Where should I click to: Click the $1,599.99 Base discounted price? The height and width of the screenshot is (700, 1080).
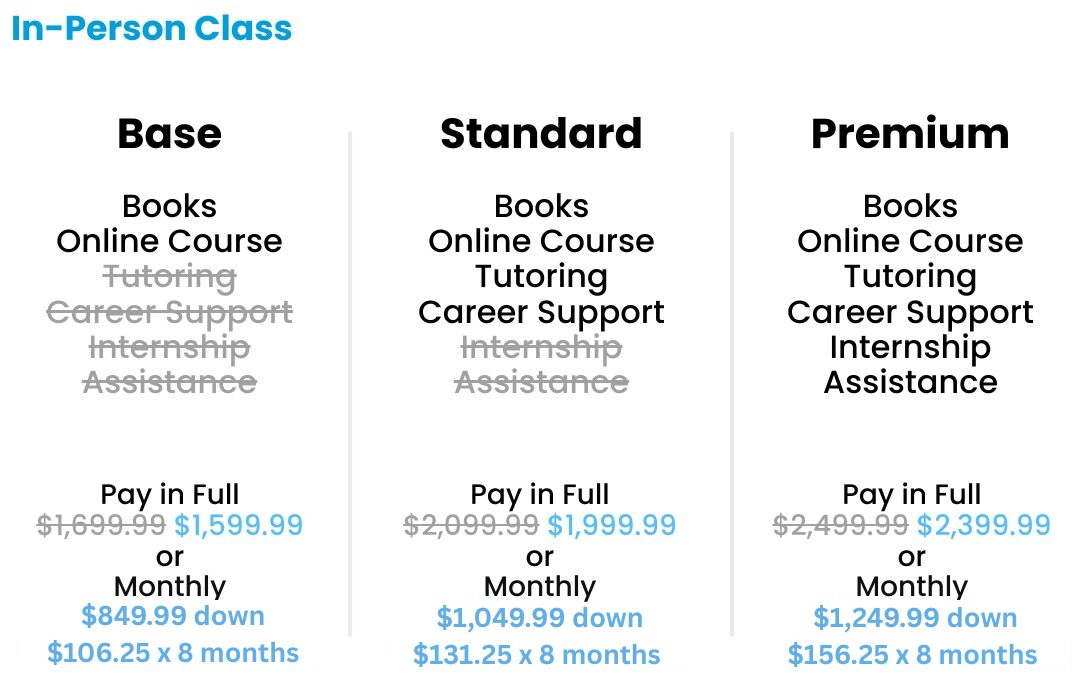pos(238,525)
